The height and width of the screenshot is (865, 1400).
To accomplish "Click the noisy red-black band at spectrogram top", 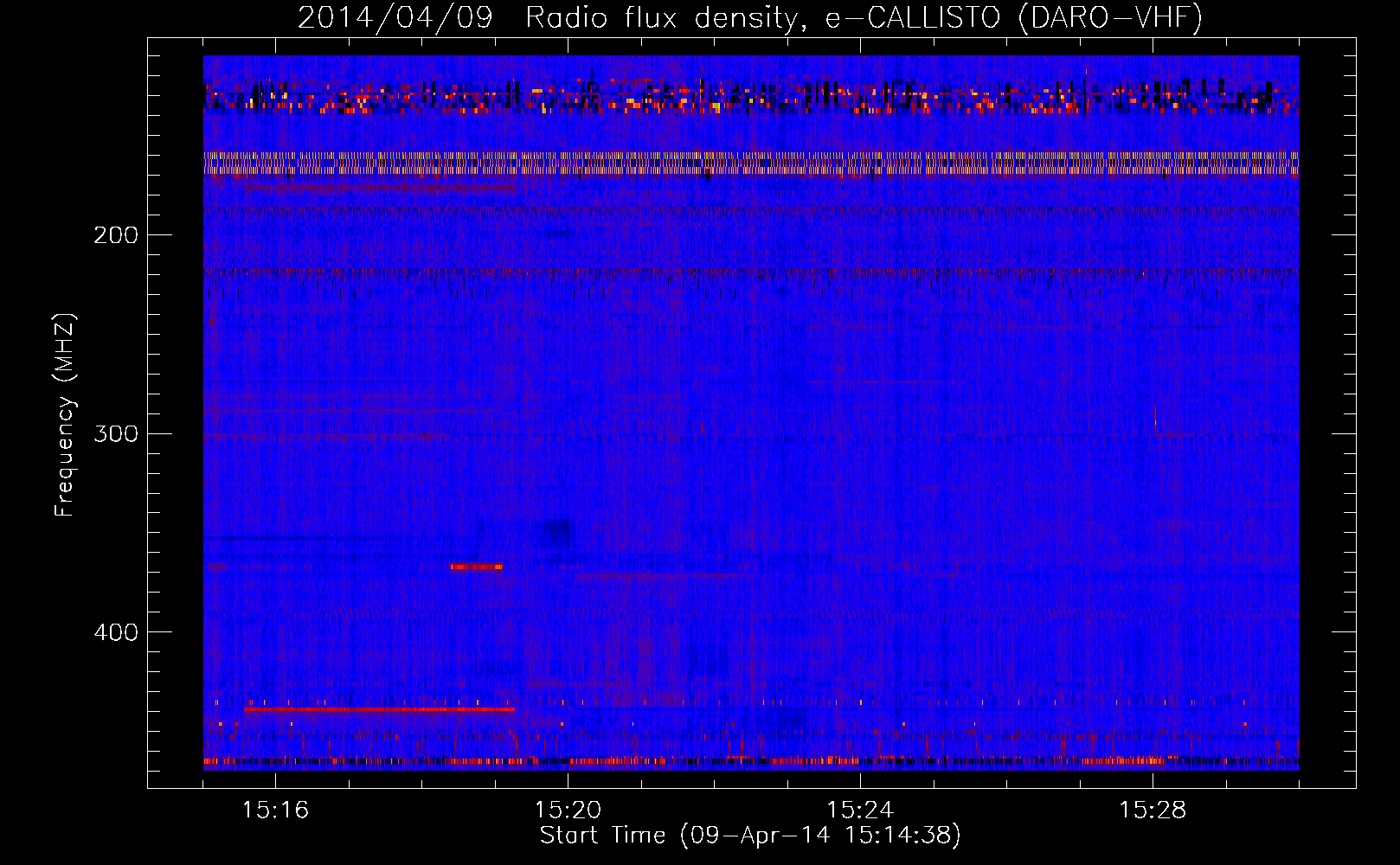I will [x=751, y=96].
